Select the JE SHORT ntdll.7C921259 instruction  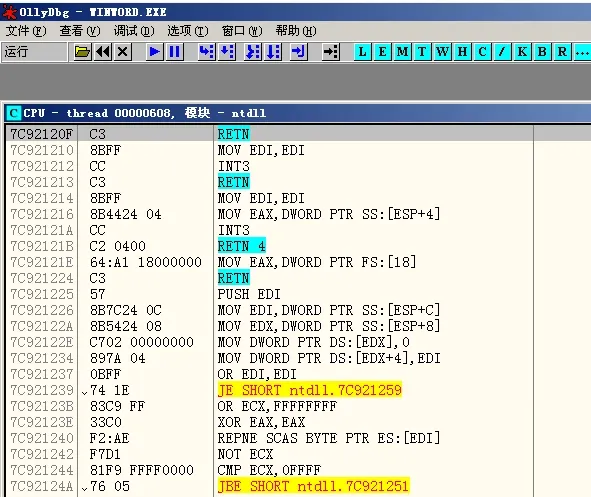[x=309, y=390]
